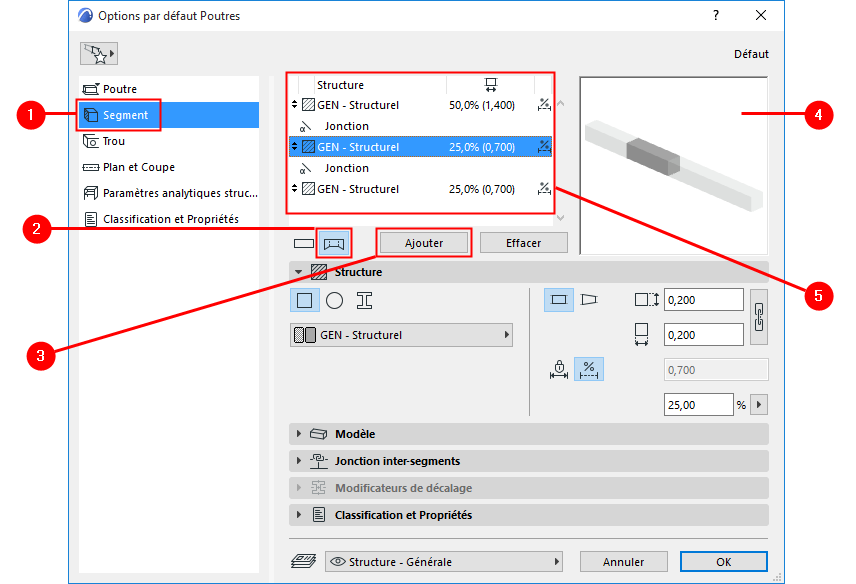
Task: Click segment length column header icon
Action: tap(490, 85)
